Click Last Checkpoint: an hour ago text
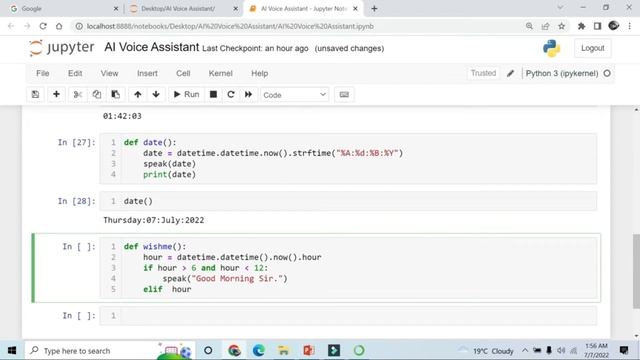 coord(256,48)
